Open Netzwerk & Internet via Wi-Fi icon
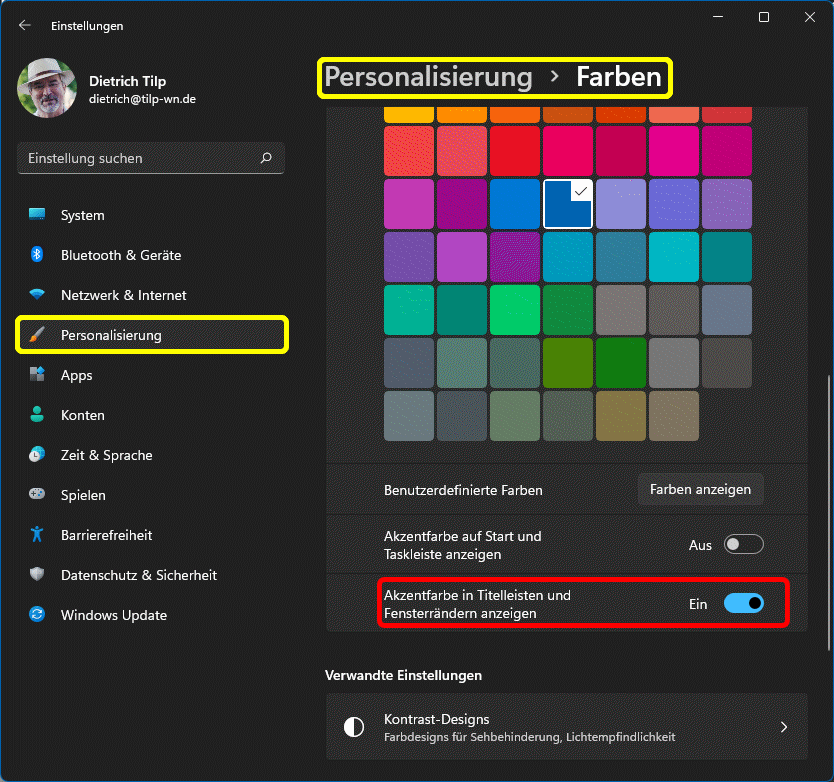The height and width of the screenshot is (782, 834). (x=37, y=295)
